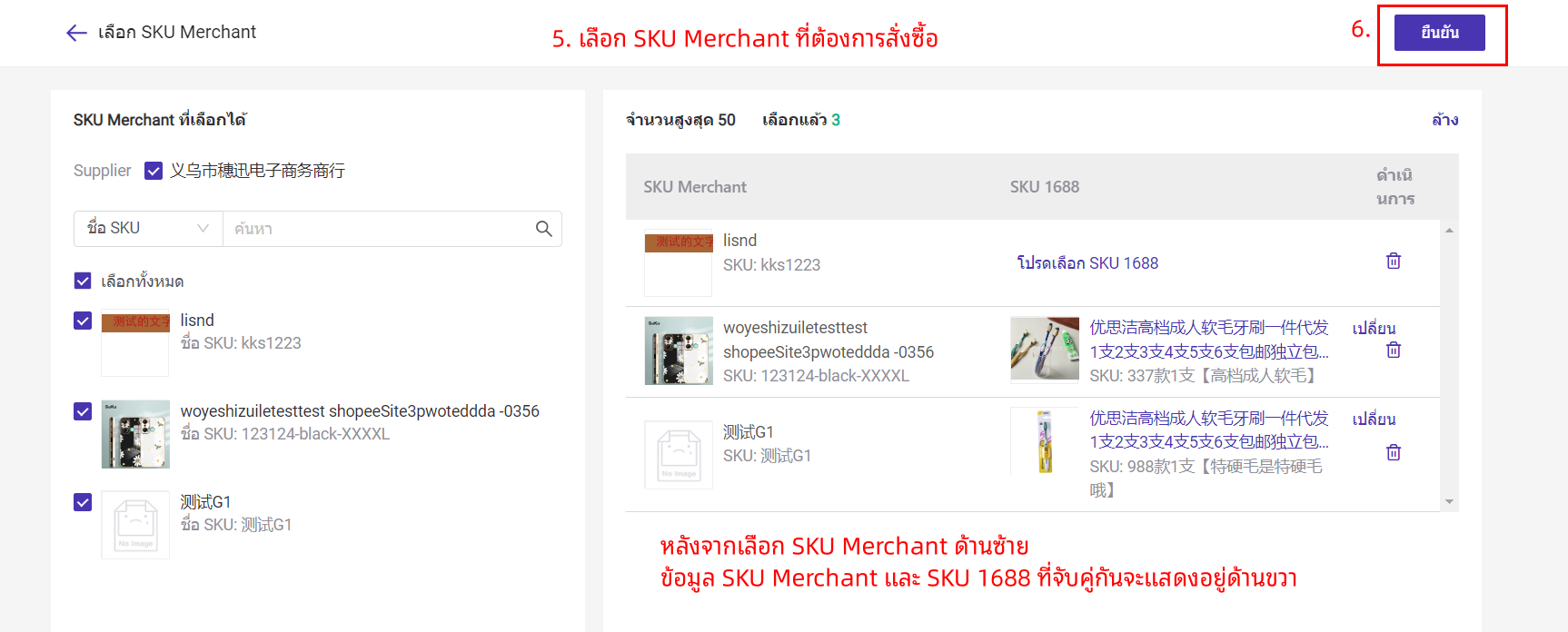Delete the lisnd row with trash icon
1568x632 pixels.
[1394, 262]
